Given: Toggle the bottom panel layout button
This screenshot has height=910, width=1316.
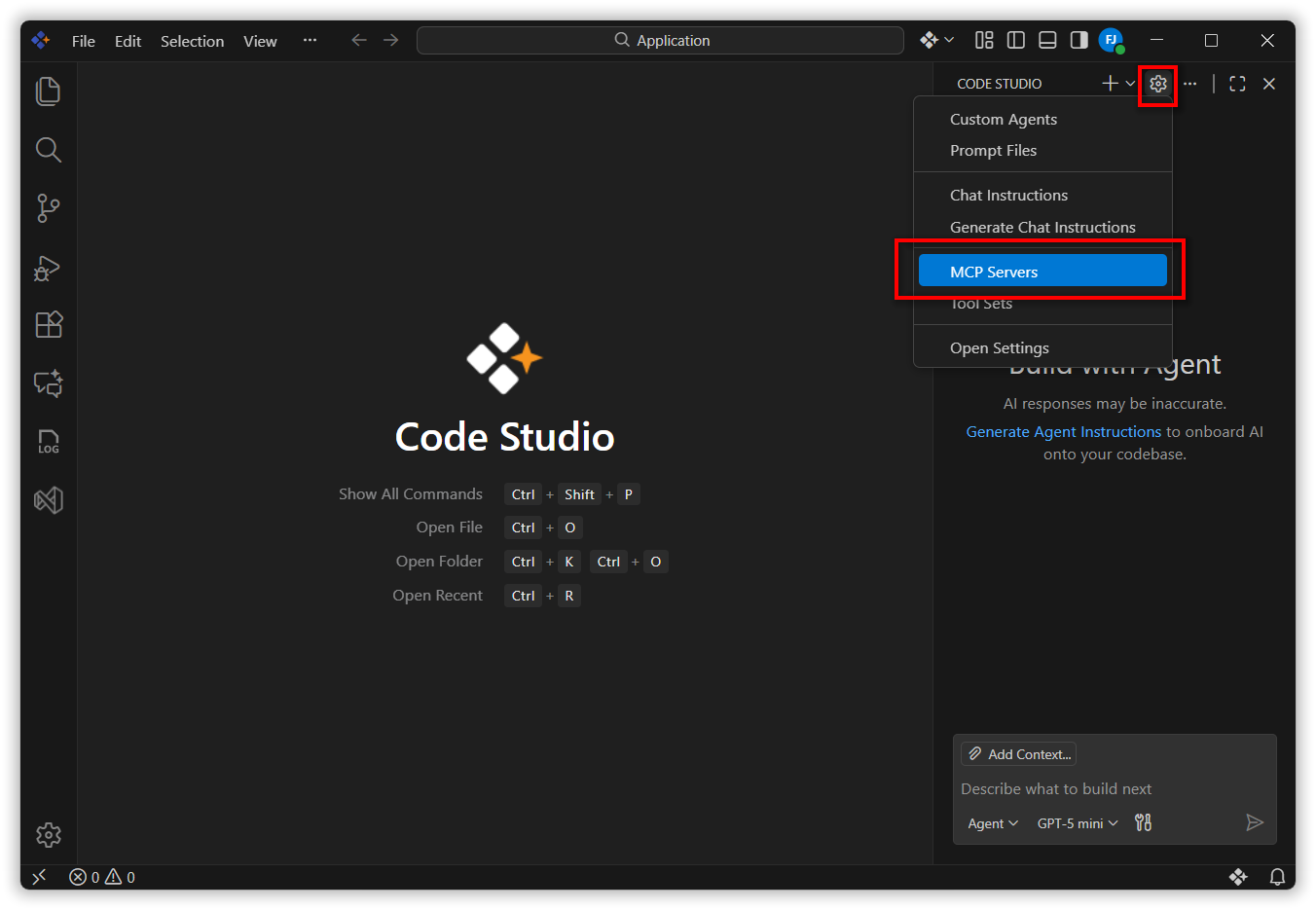Looking at the screenshot, I should tap(1047, 40).
